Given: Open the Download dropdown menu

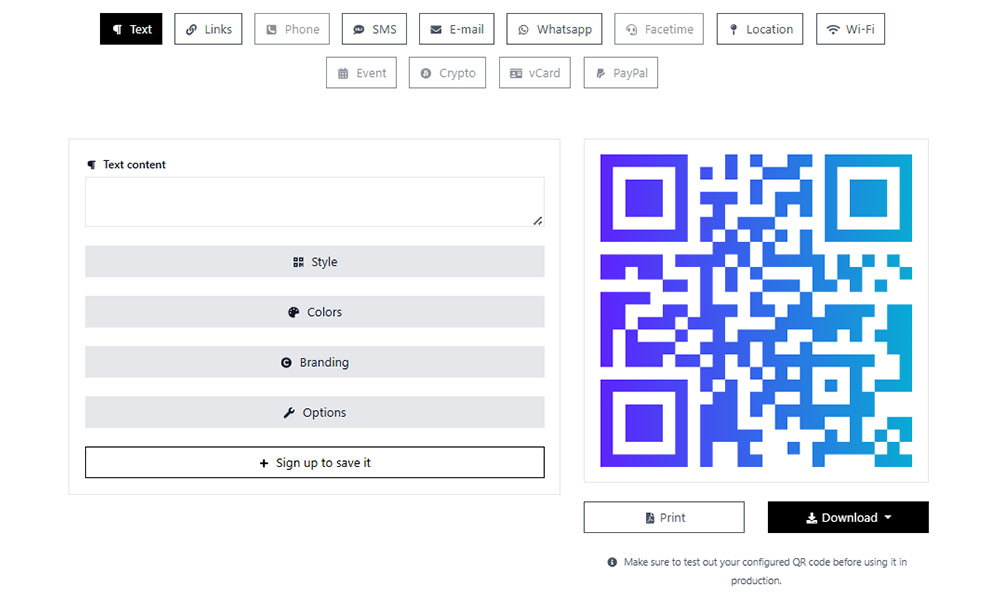Looking at the screenshot, I should click(848, 517).
